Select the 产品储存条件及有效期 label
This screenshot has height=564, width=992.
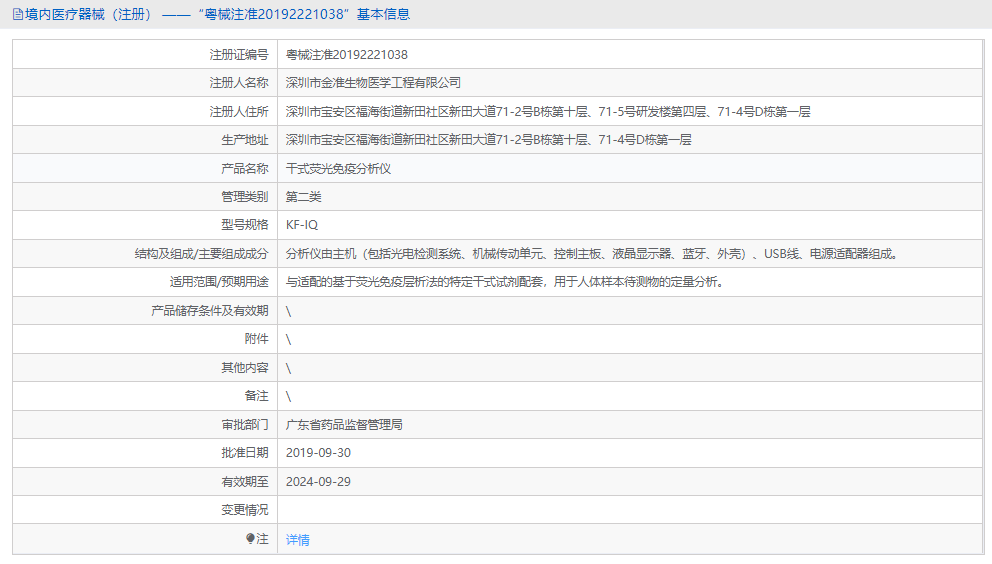click(x=210, y=311)
